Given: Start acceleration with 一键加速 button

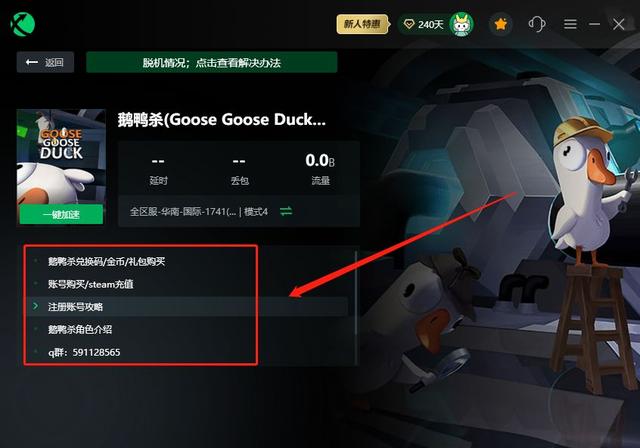Looking at the screenshot, I should [61, 214].
